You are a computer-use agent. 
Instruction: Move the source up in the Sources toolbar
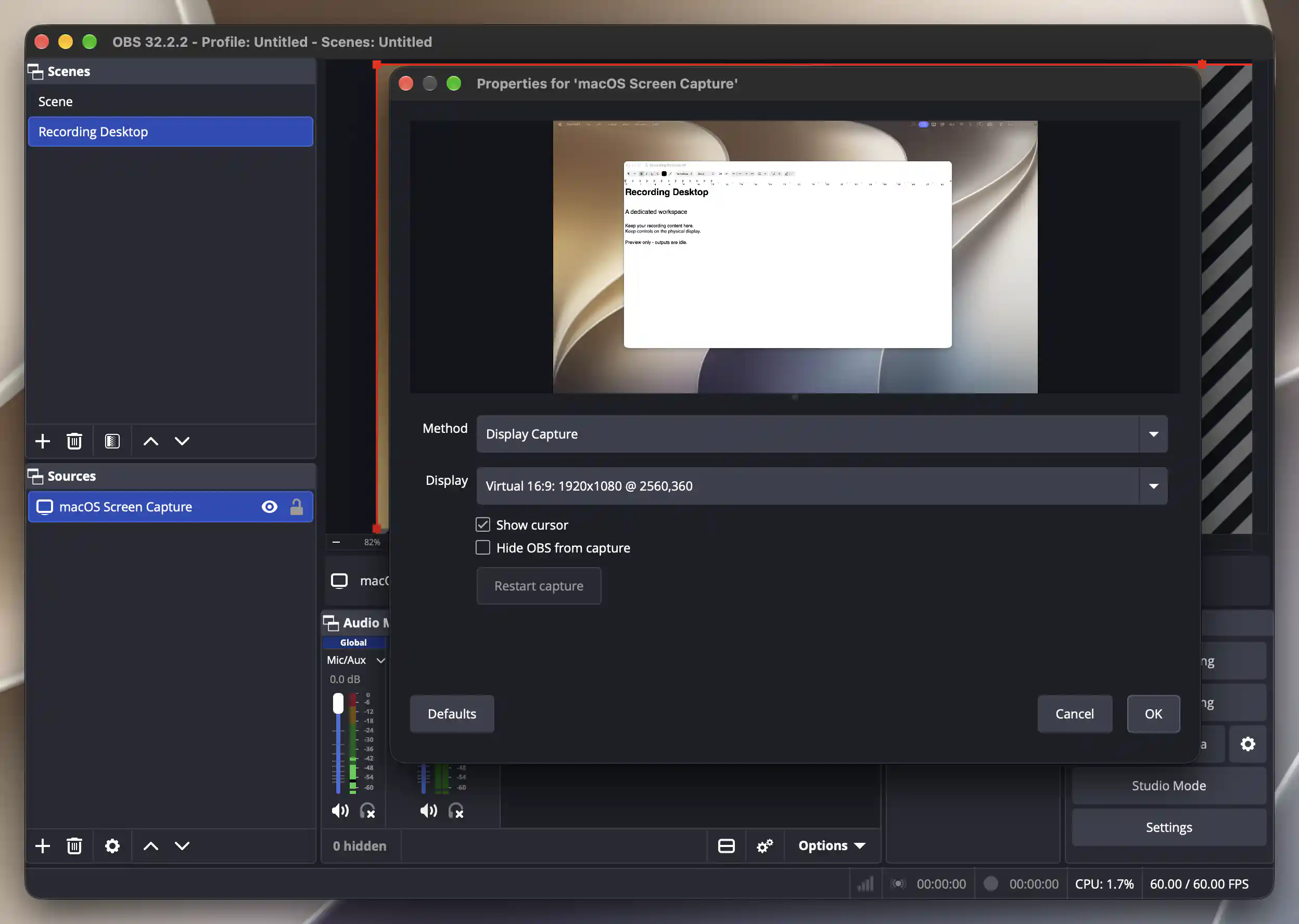(151, 846)
